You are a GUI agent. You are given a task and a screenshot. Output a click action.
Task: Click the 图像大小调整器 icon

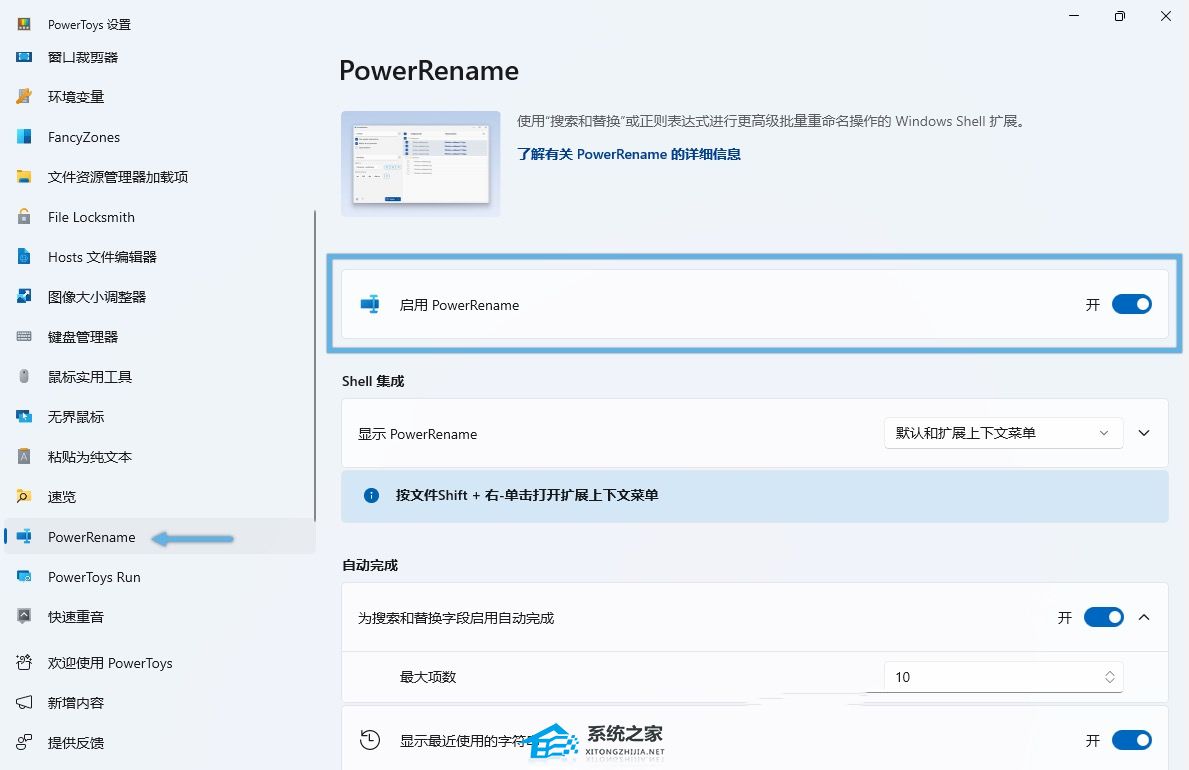[24, 296]
